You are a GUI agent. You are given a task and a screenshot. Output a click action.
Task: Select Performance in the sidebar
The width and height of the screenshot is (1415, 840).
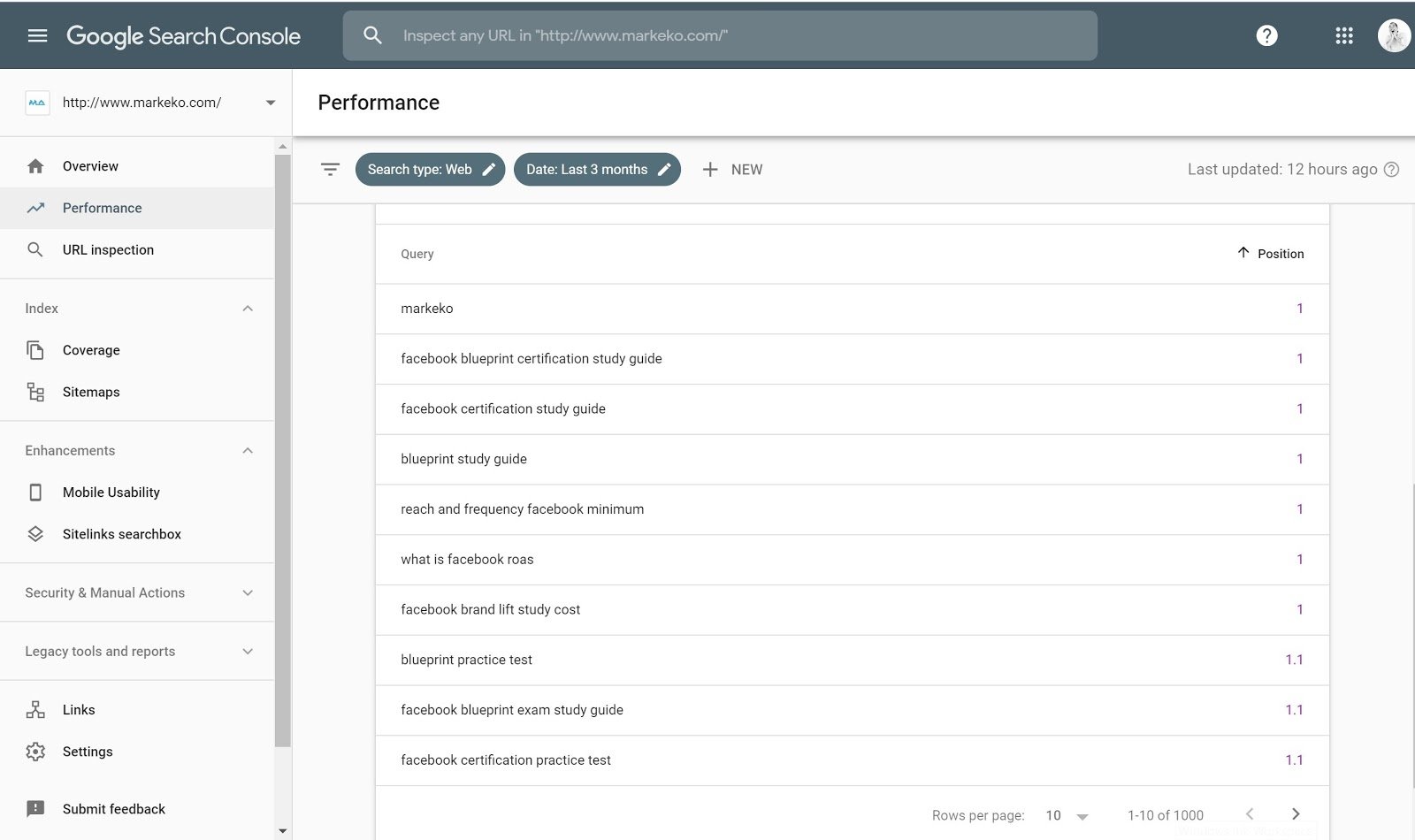tap(137, 208)
